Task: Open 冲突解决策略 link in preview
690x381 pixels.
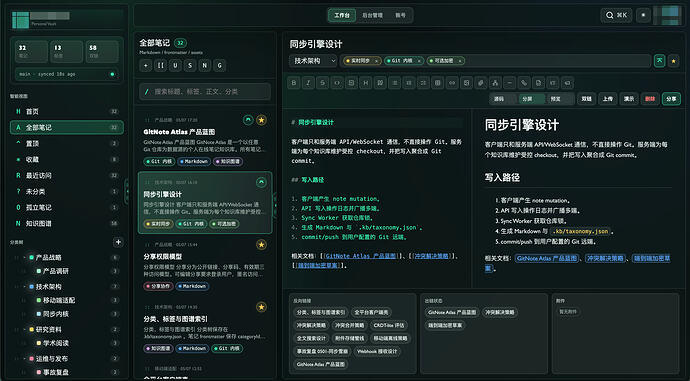Action: (605, 258)
